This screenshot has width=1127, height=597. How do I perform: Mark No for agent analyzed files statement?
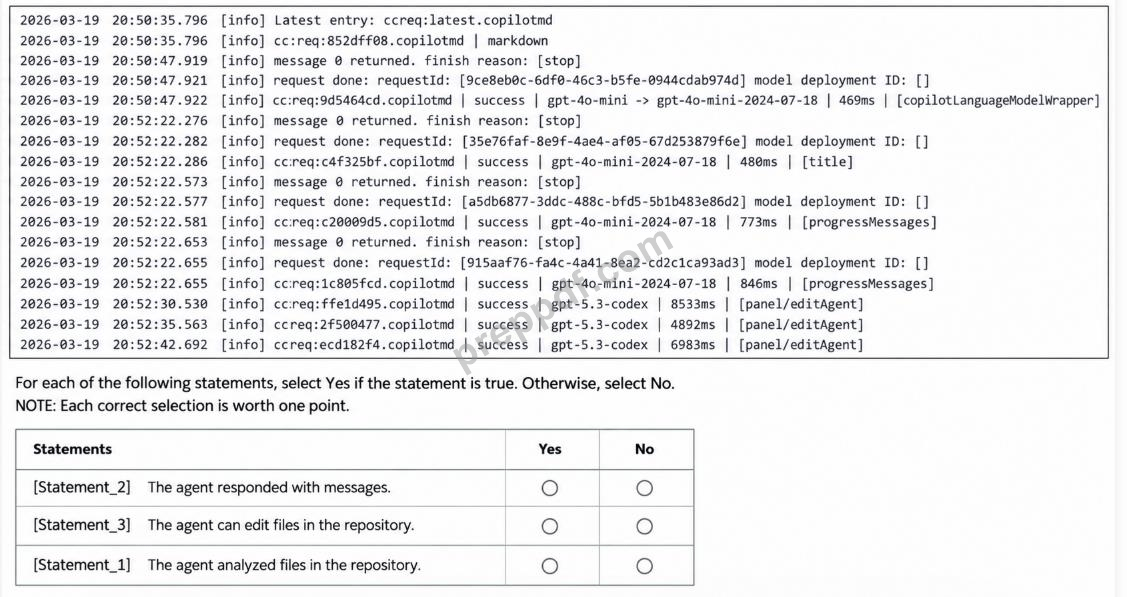645,566
